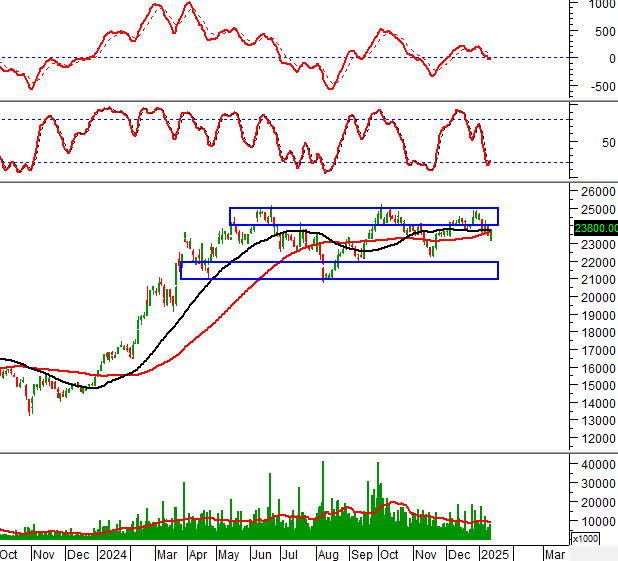Click the 2025 year marker on time axis
This screenshot has height=561, width=618.
(495, 553)
